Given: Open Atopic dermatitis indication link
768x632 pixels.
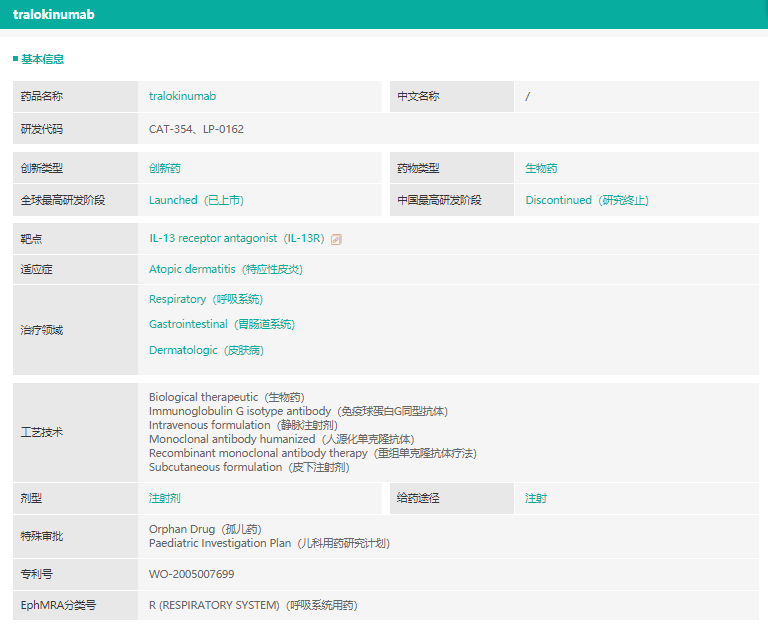Looking at the screenshot, I should pyautogui.click(x=226, y=269).
